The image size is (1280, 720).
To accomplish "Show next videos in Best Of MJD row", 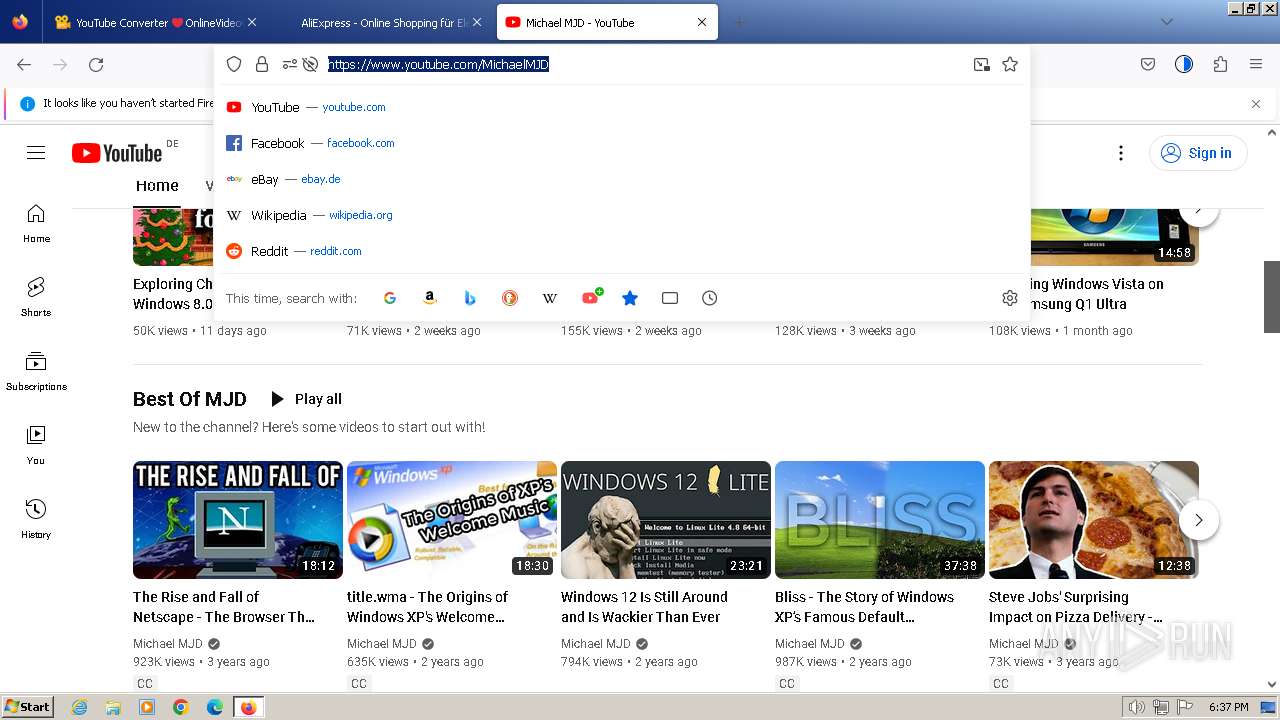I will tap(1199, 520).
